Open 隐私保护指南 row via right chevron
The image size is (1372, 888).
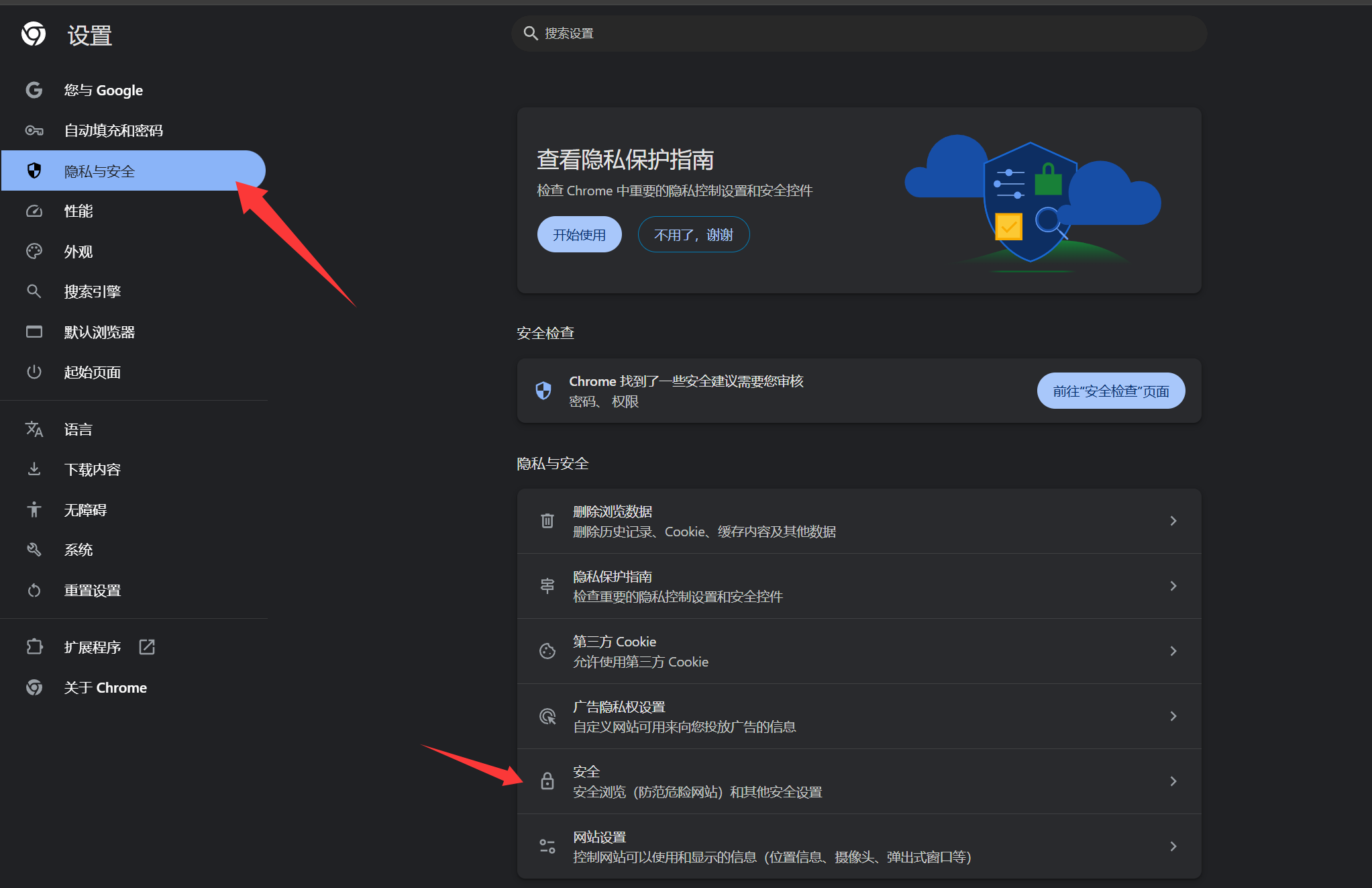point(1173,585)
